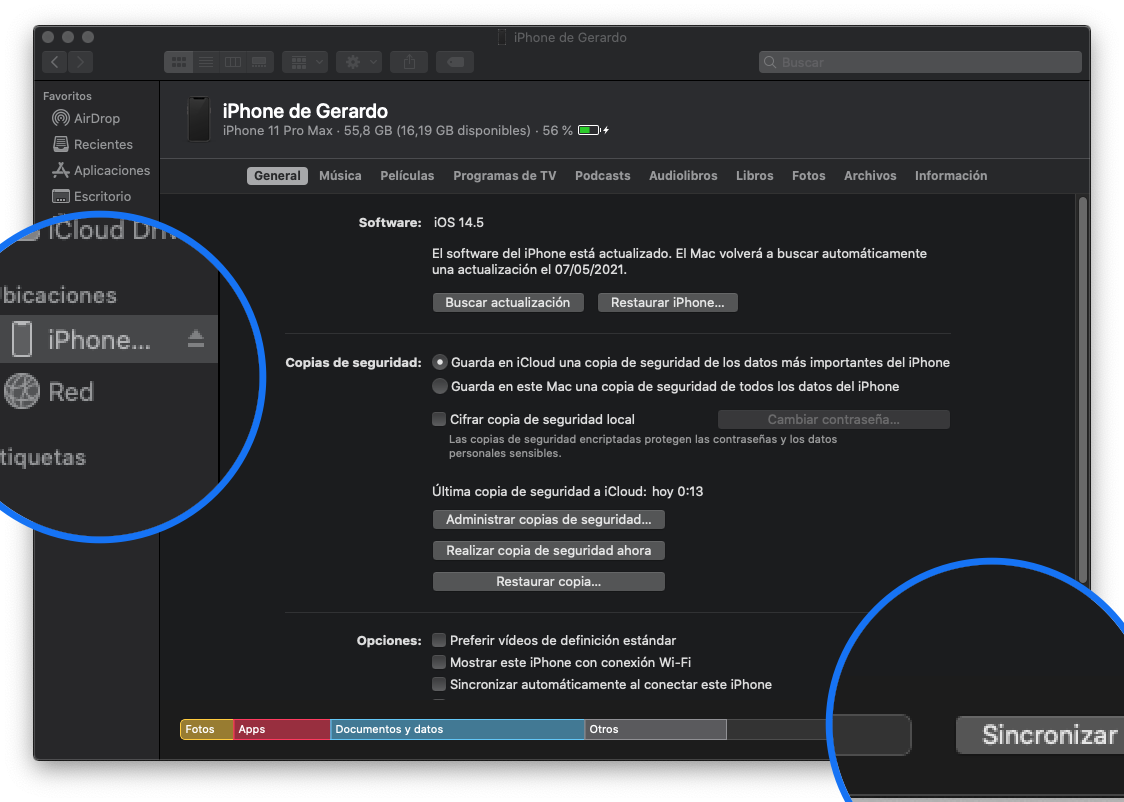Open the Action gear dropdown menu
The image size is (1124, 802).
[358, 61]
